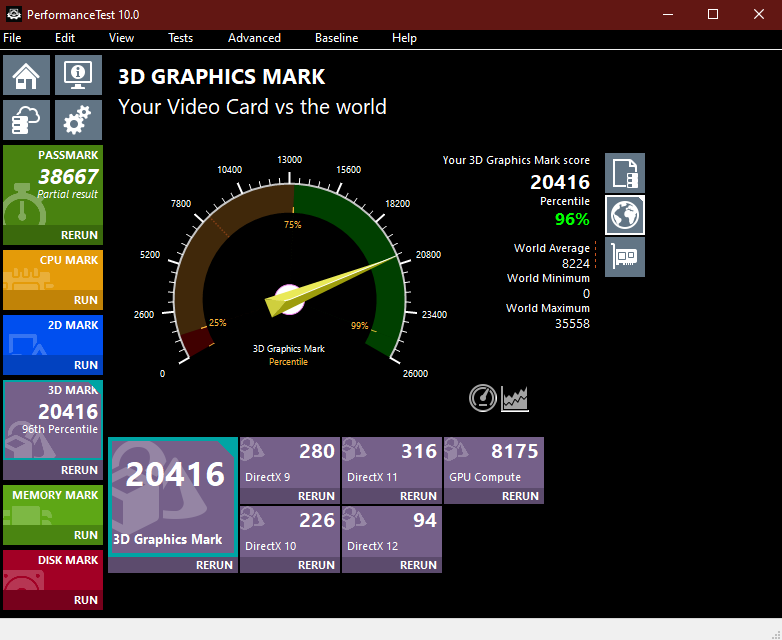782x640 pixels.
Task: Select the CPU Mark tile
Action: (x=53, y=270)
